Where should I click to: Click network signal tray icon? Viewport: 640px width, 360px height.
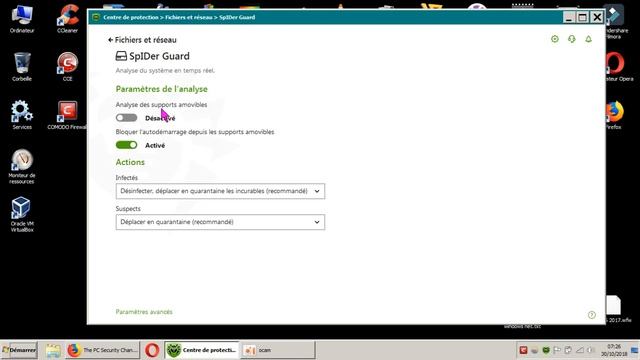coord(580,350)
